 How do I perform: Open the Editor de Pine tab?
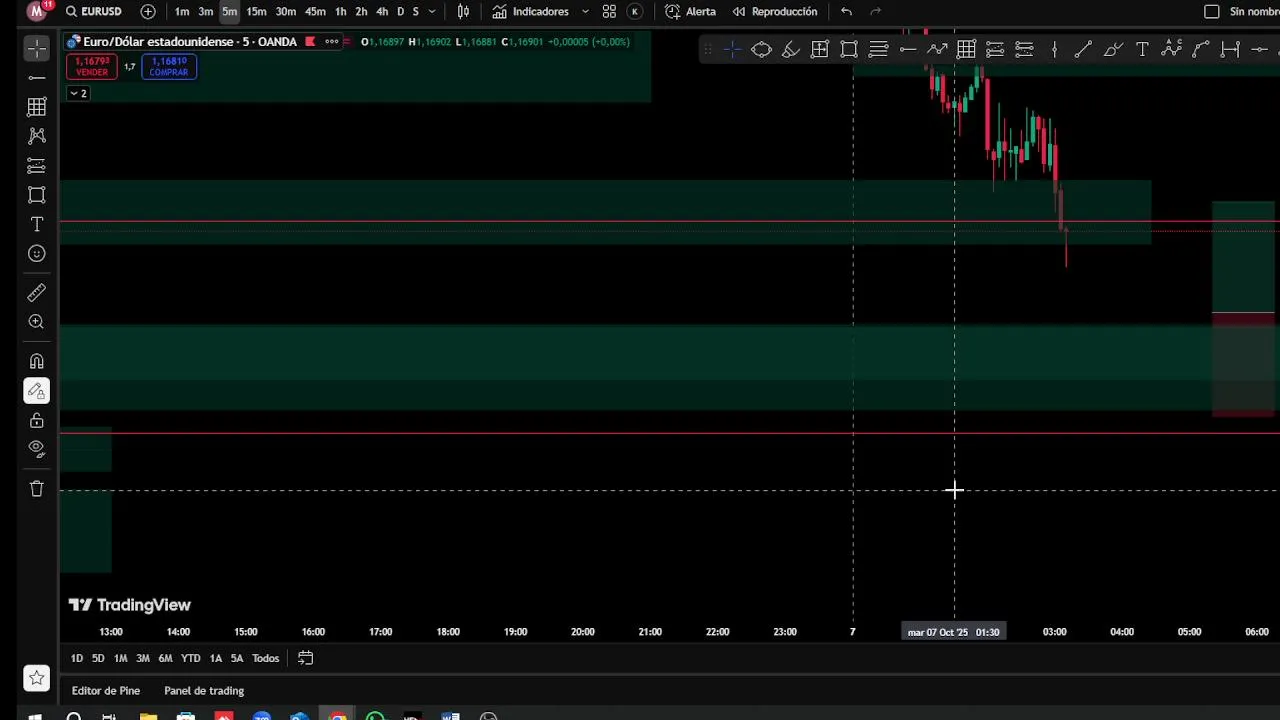pos(106,691)
